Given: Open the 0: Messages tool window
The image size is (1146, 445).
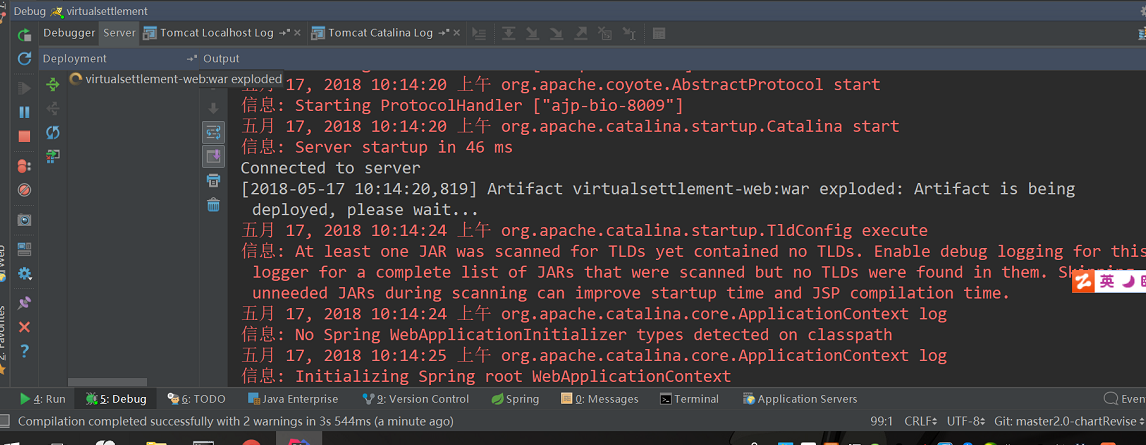Looking at the screenshot, I should (599, 399).
